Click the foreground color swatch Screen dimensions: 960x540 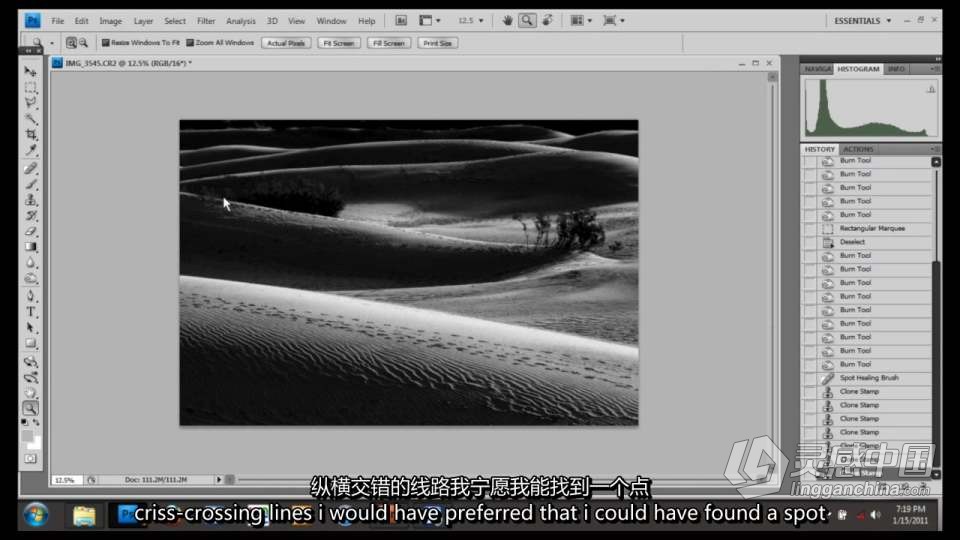[28, 435]
